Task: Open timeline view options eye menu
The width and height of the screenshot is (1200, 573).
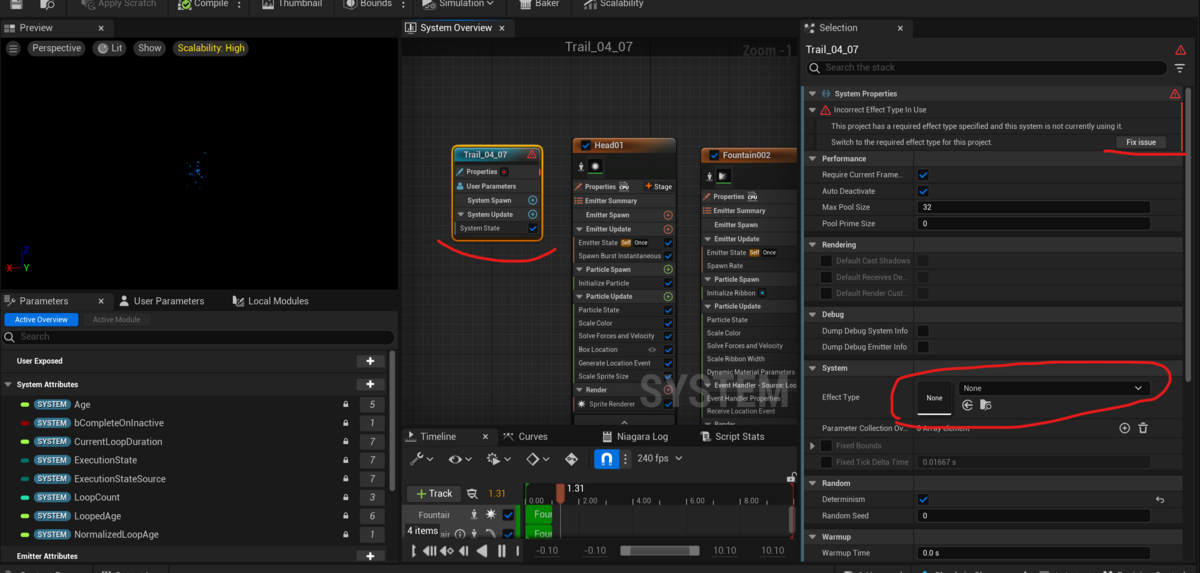Action: click(x=459, y=459)
